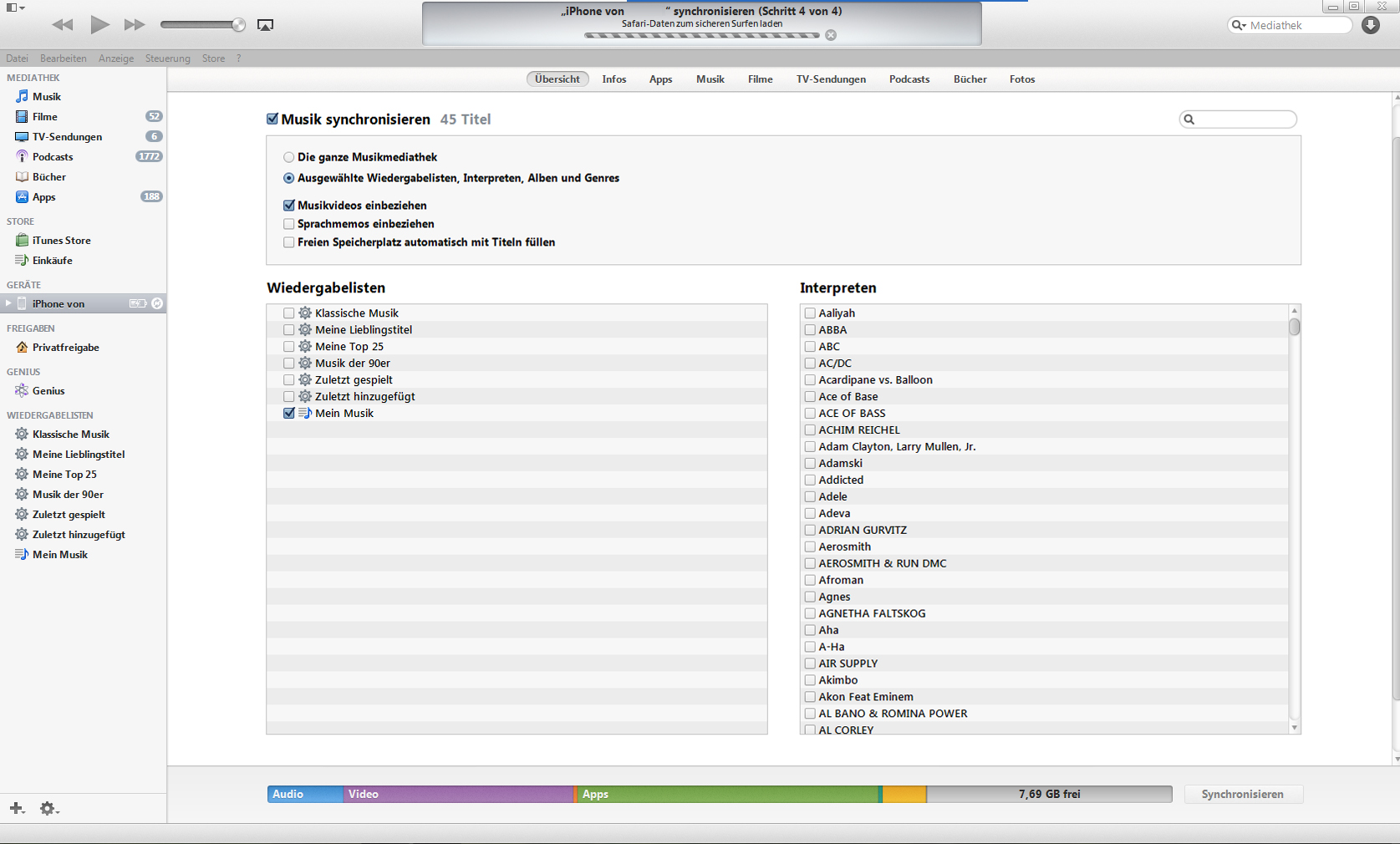Cancel sync with the X icon
1400x844 pixels.
click(831, 35)
